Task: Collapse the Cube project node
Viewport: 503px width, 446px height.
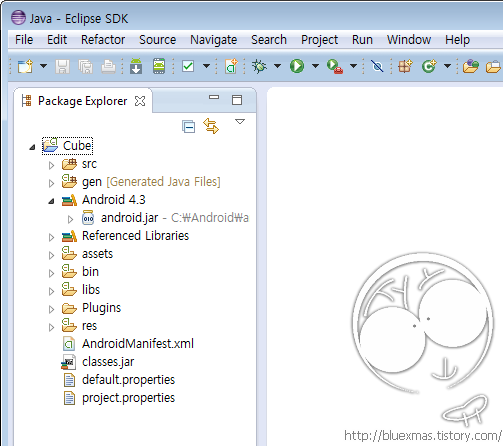Action: (32, 147)
